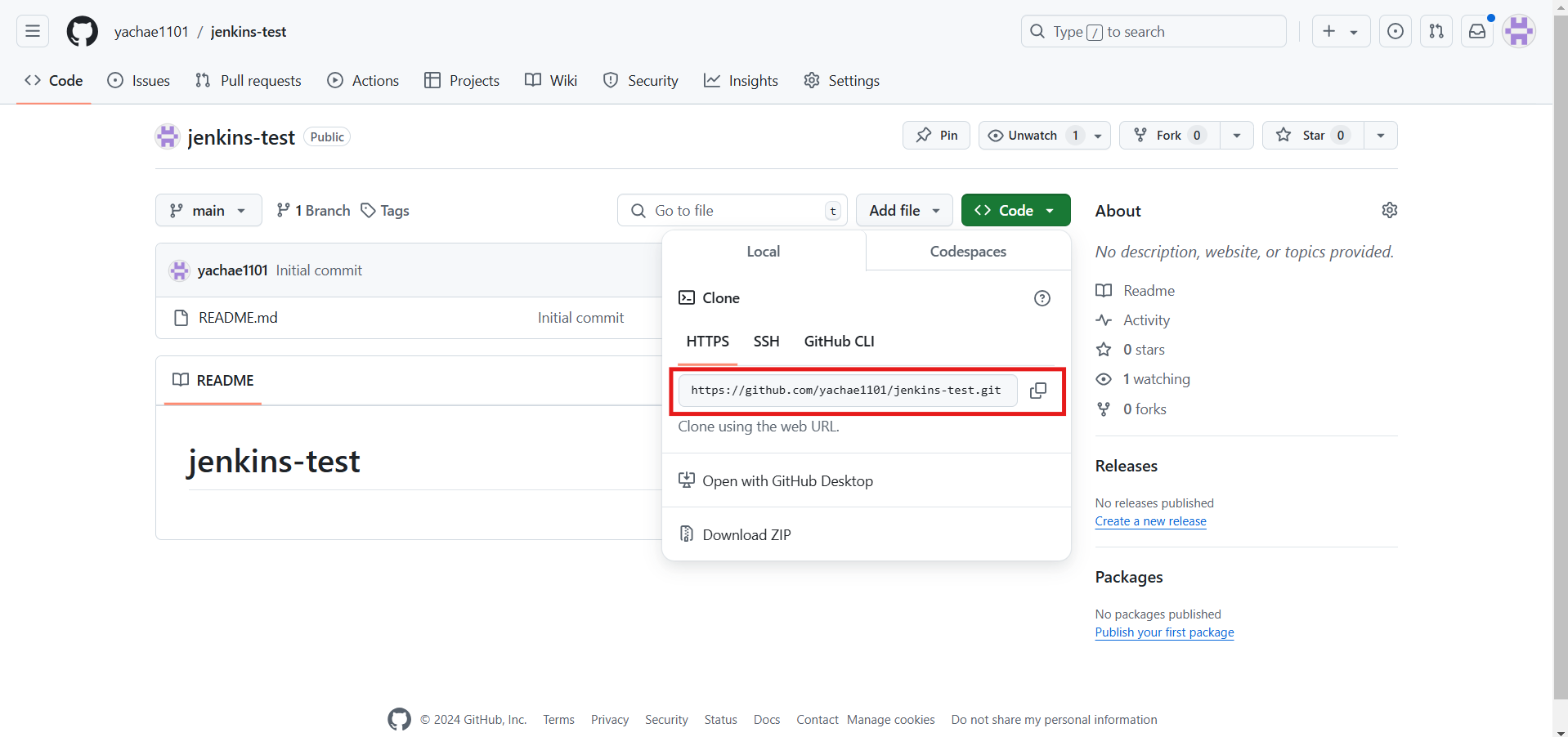Click the search magnifier icon in header

[1037, 31]
